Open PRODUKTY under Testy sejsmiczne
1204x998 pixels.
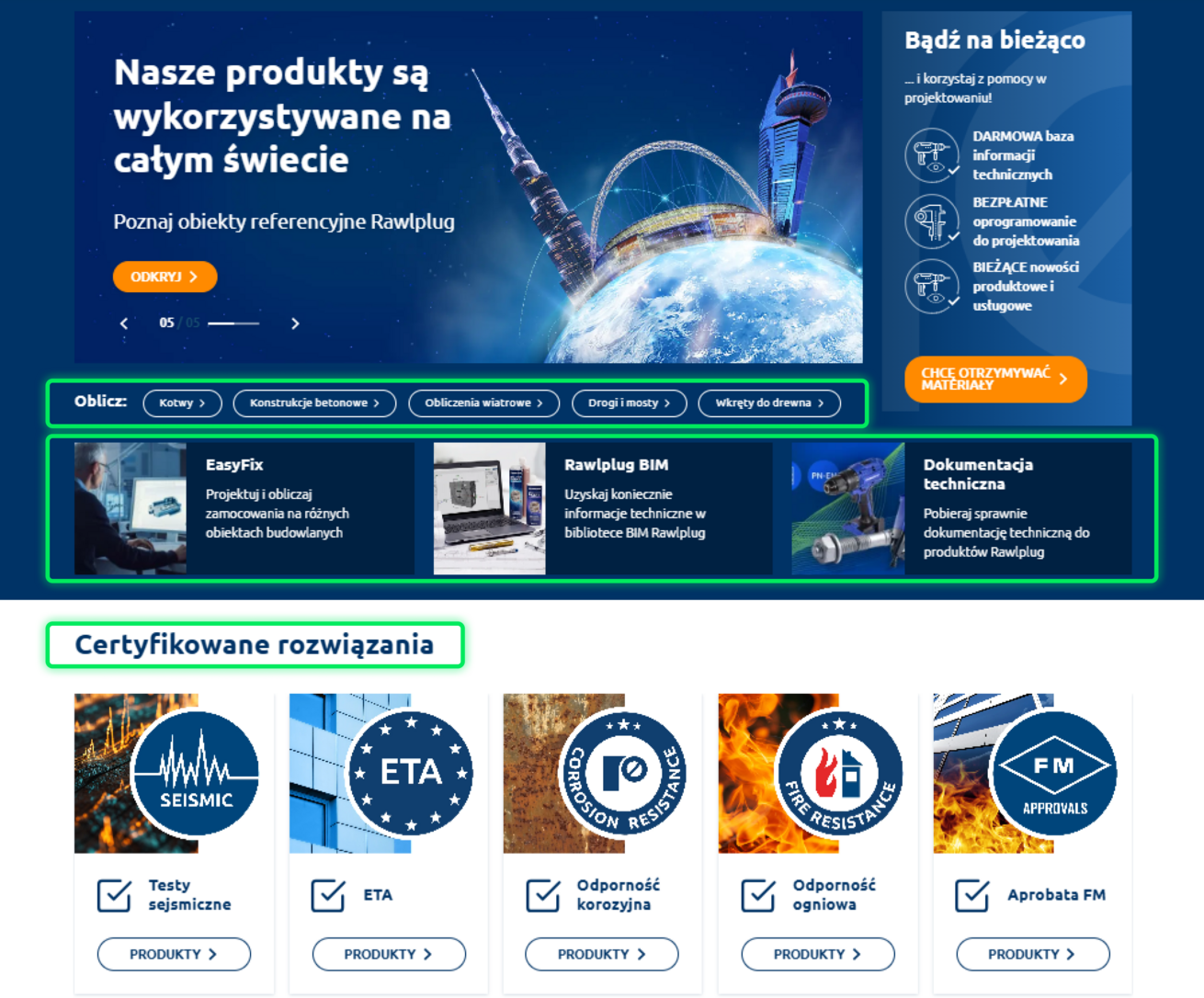tap(174, 954)
